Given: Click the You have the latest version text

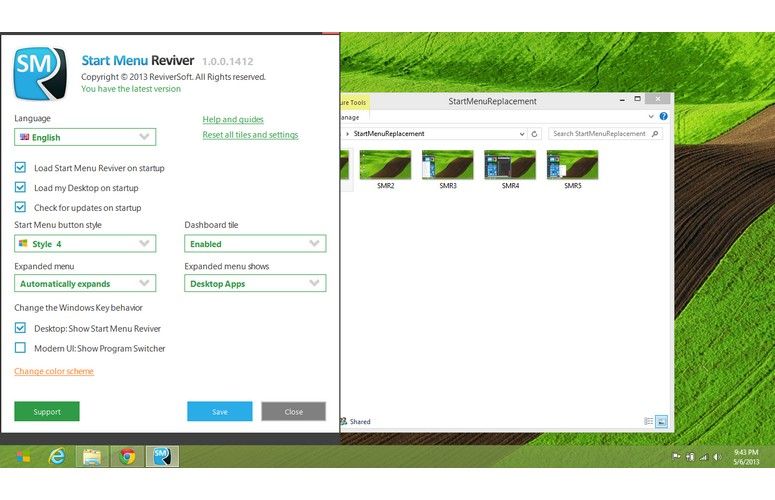Looking at the screenshot, I should pyautogui.click(x=131, y=89).
